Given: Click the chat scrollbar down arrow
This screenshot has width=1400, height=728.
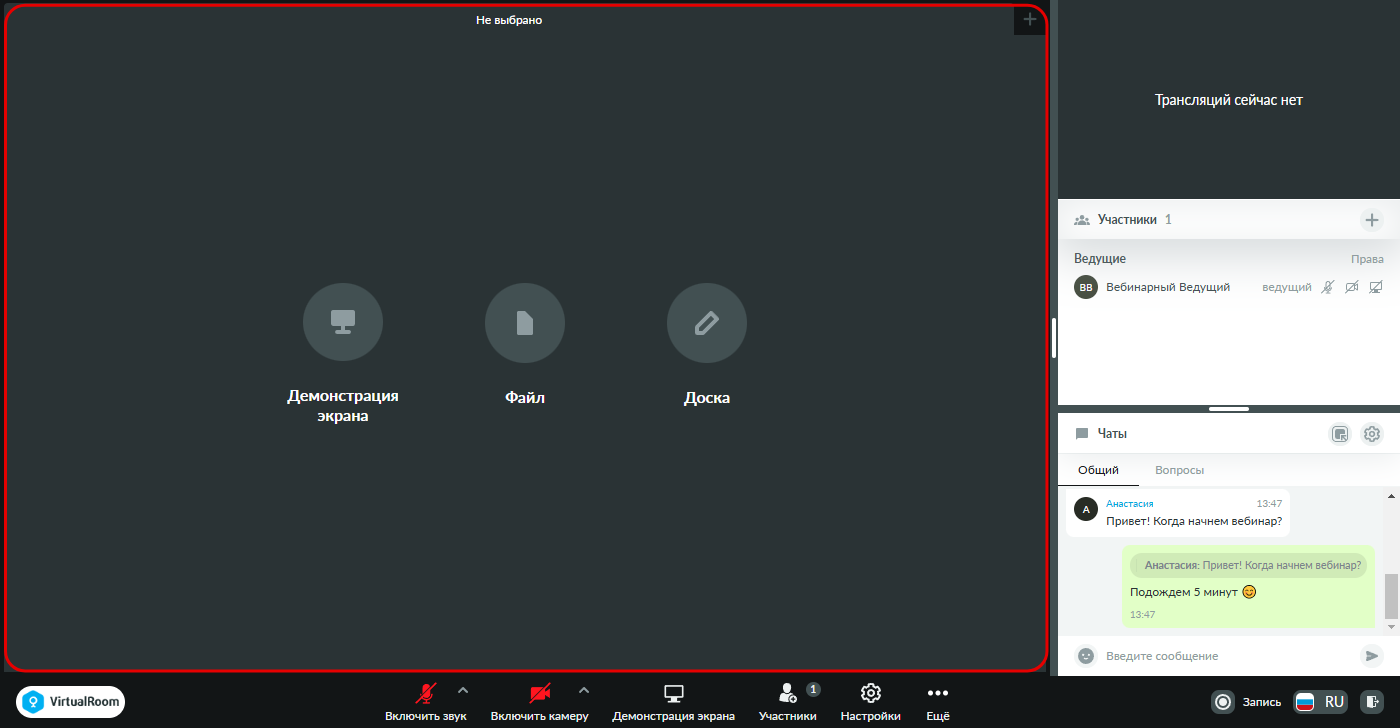Looking at the screenshot, I should point(1391,627).
